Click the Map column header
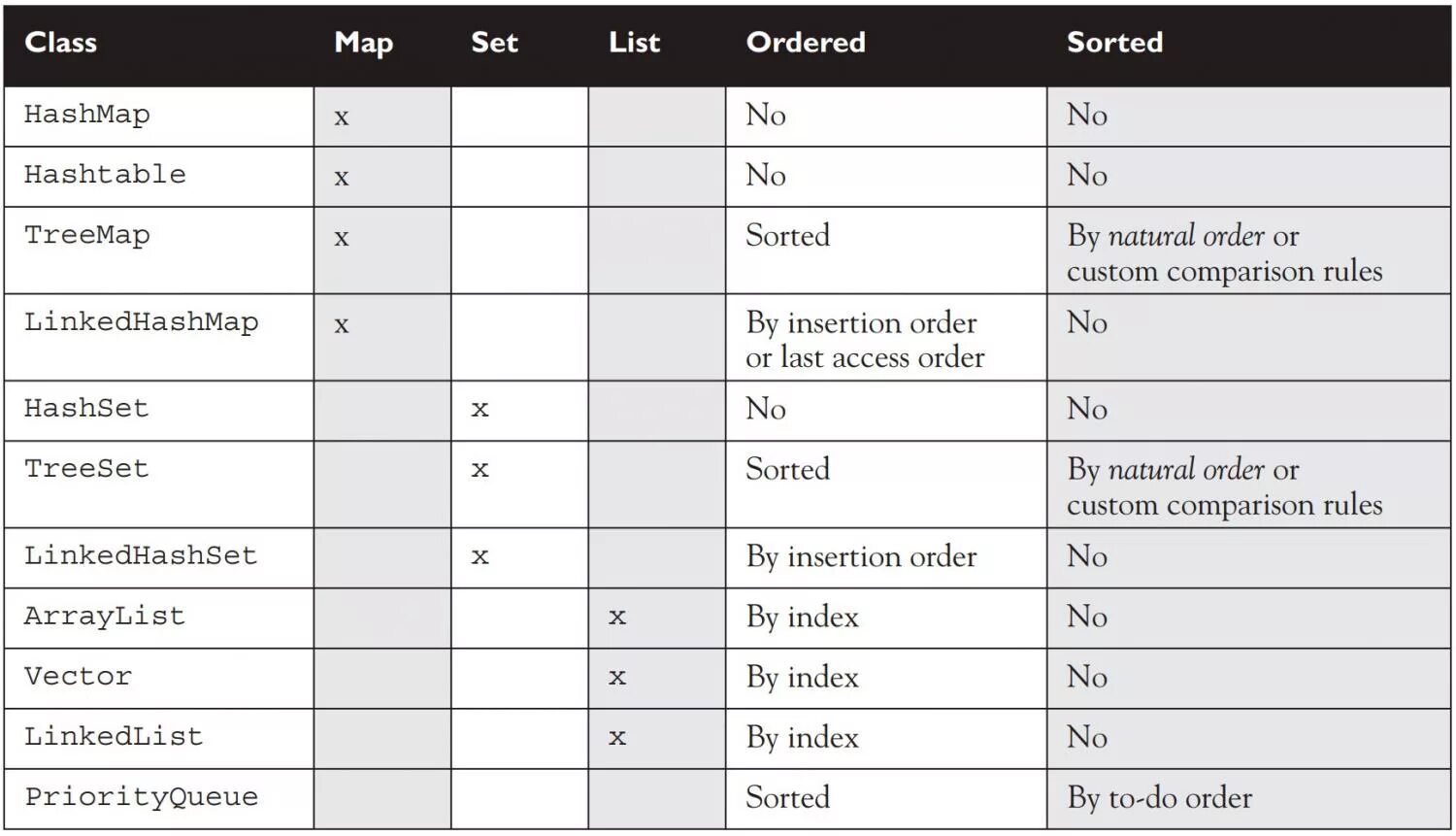The image size is (1456, 836). click(363, 43)
